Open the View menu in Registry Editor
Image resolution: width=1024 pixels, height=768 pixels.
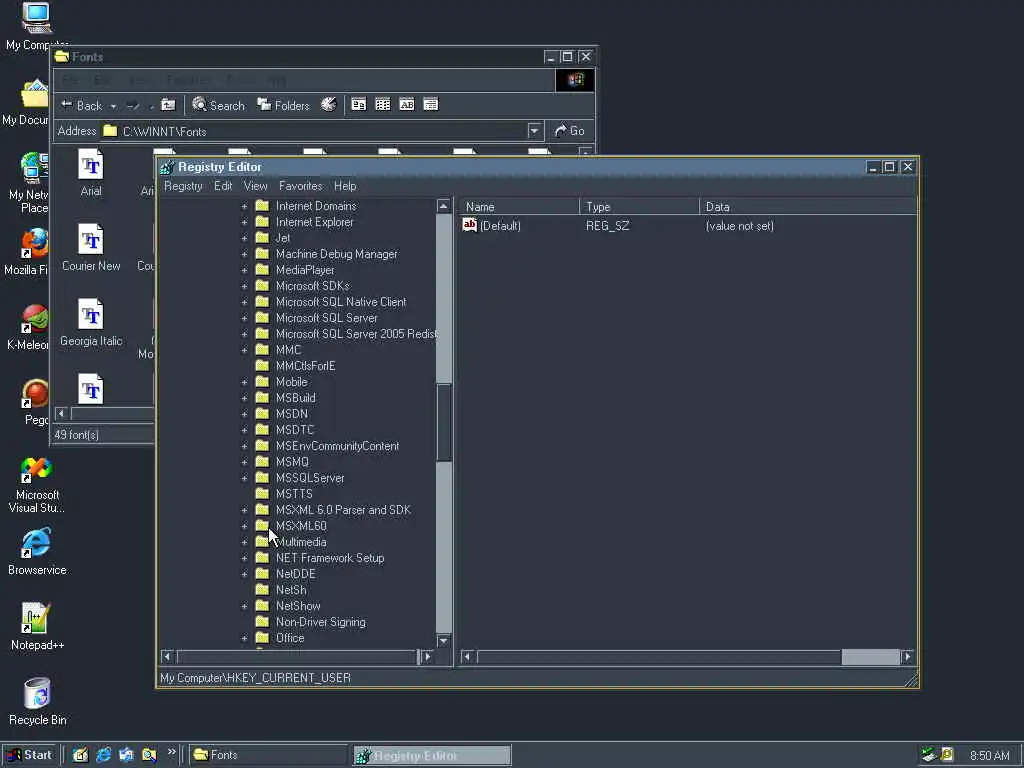(x=255, y=186)
